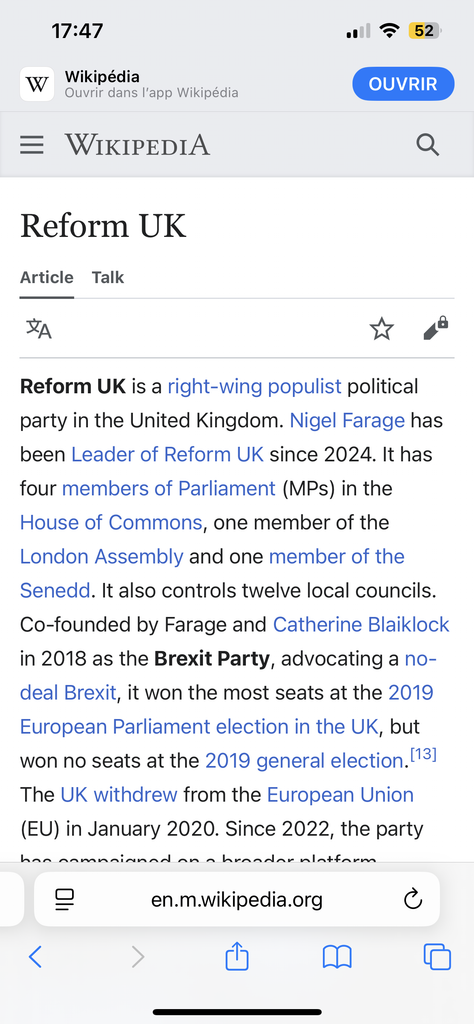Viewport: 474px width, 1024px height.
Task: Tap the Safari share icon
Action: click(x=237, y=957)
